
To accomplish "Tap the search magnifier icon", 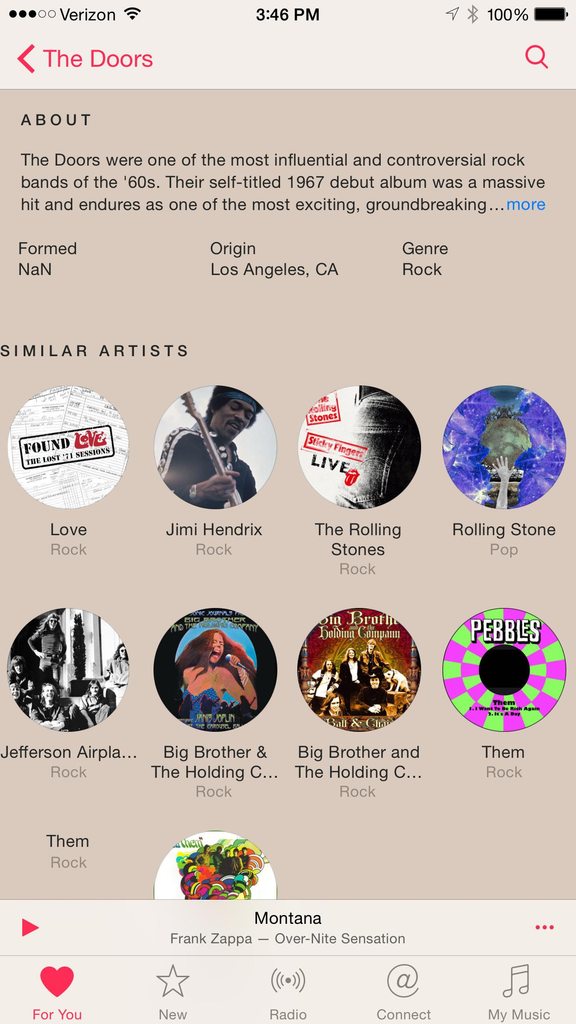I will click(x=536, y=57).
